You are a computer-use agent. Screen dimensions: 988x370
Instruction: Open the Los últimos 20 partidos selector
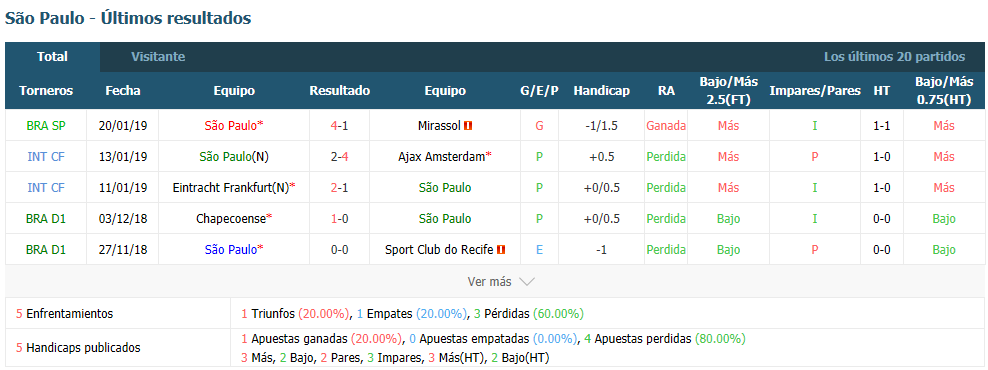894,57
